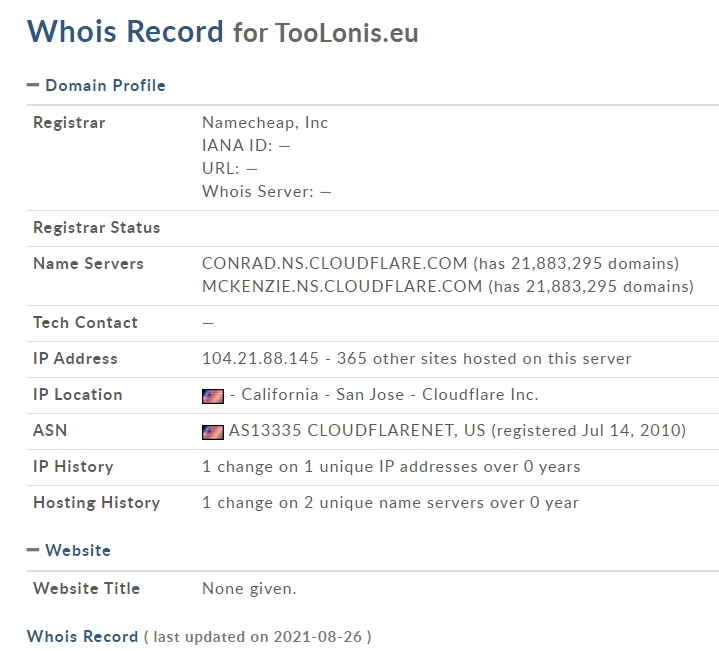Click the Hosting History change summary
The width and height of the screenshot is (719, 651).
390,502
